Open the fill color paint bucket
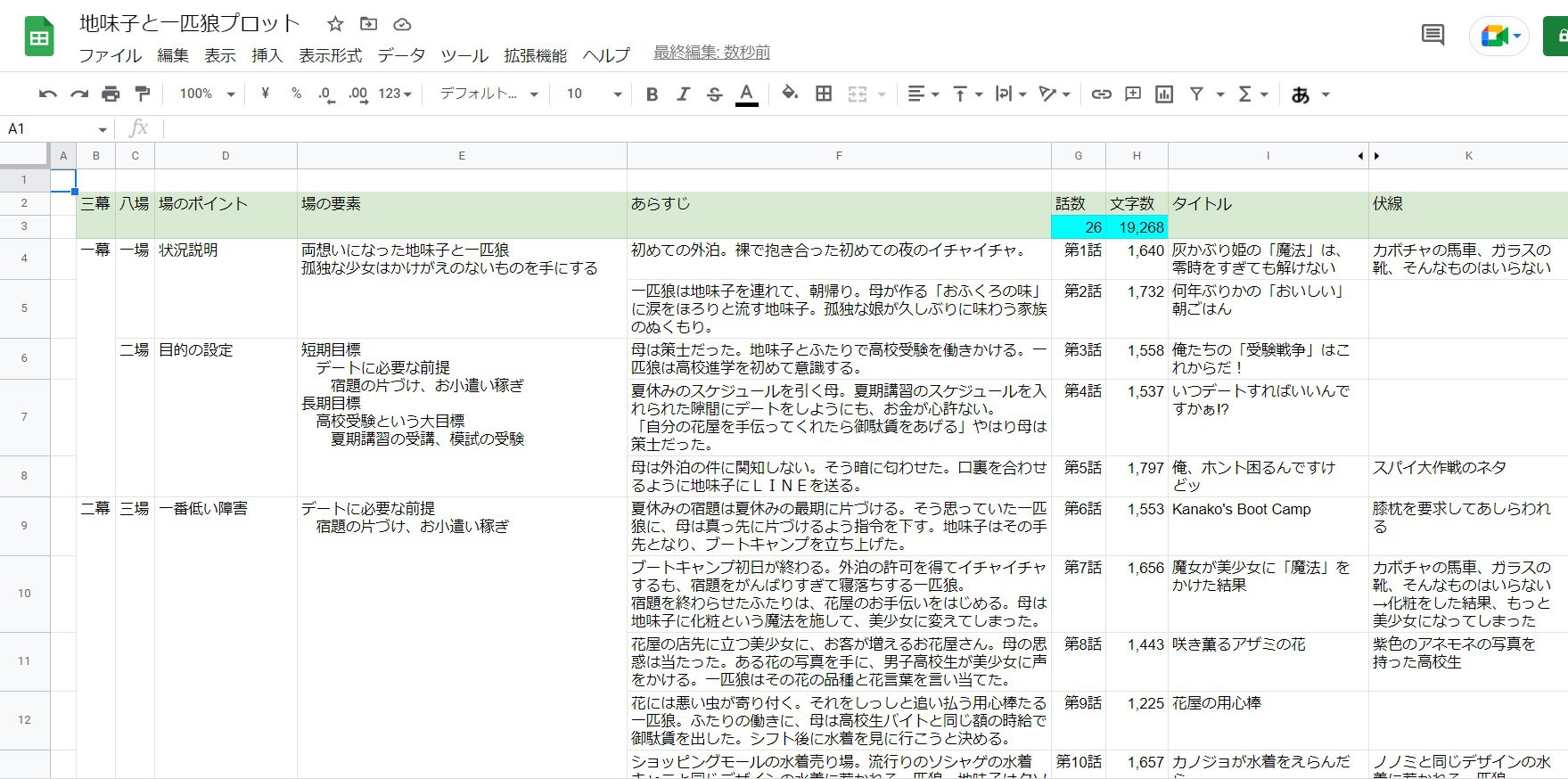The image size is (1568, 779). (789, 94)
